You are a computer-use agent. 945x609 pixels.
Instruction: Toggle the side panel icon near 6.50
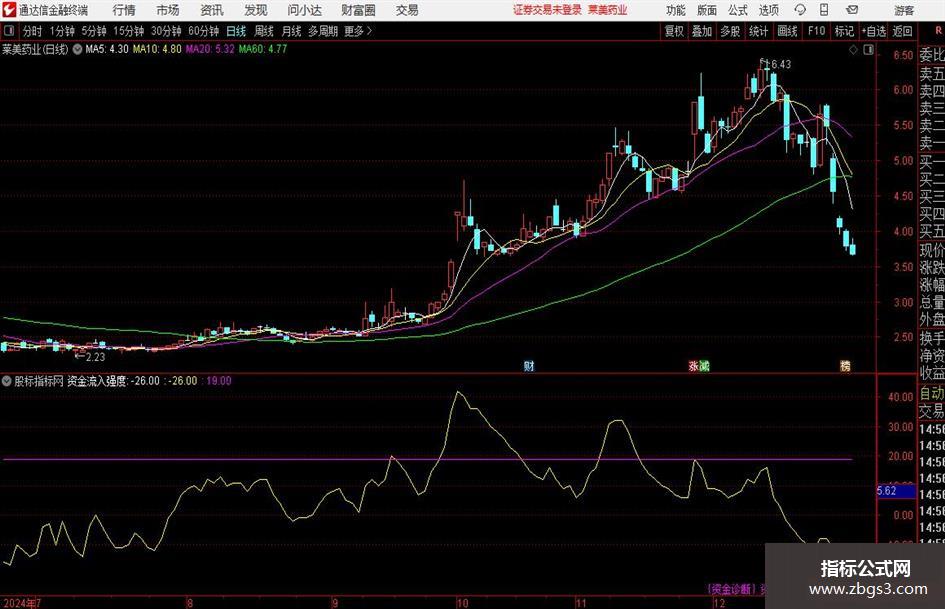click(x=868, y=50)
